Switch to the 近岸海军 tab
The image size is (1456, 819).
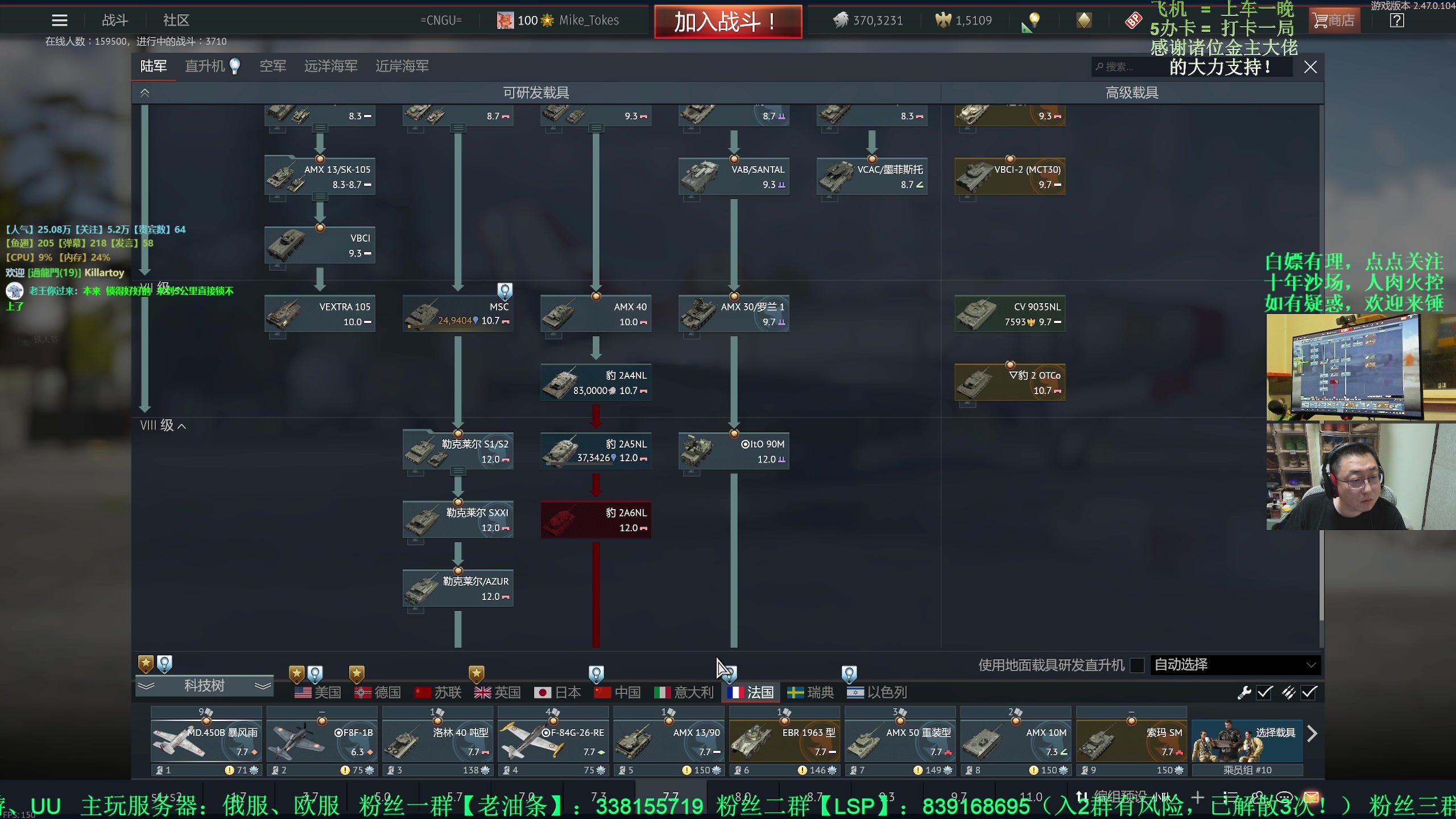402,66
